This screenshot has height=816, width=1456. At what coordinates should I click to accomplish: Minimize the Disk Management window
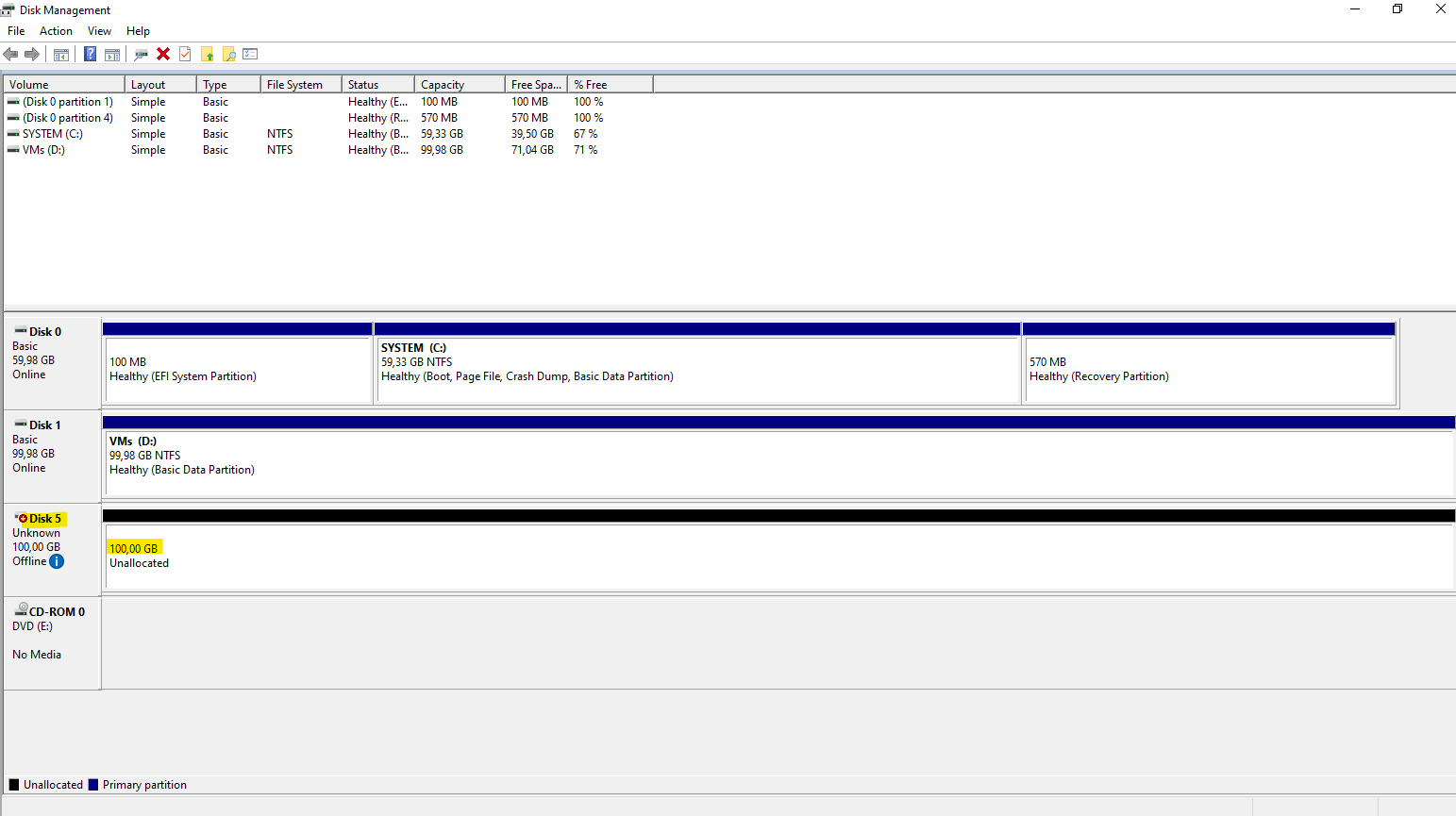(1355, 9)
